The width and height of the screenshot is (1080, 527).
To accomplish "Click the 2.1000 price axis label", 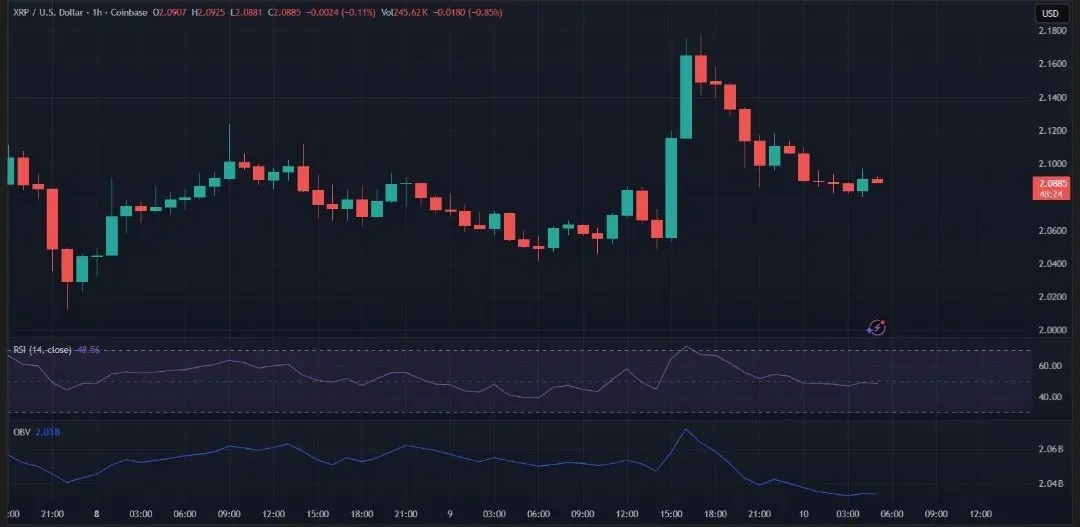I will click(x=1050, y=164).
